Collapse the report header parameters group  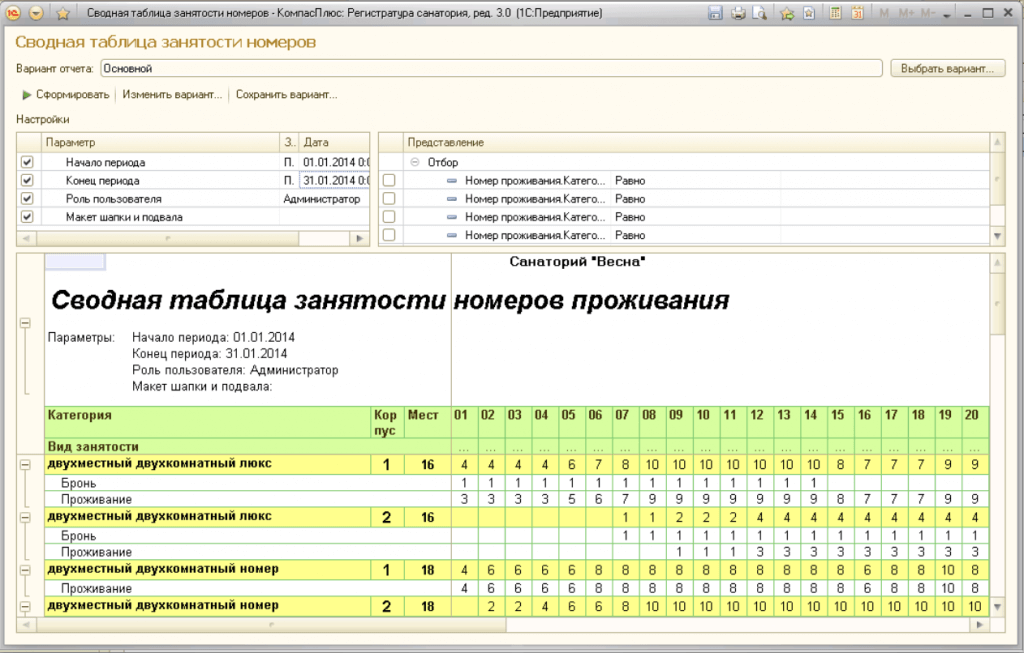point(25,324)
